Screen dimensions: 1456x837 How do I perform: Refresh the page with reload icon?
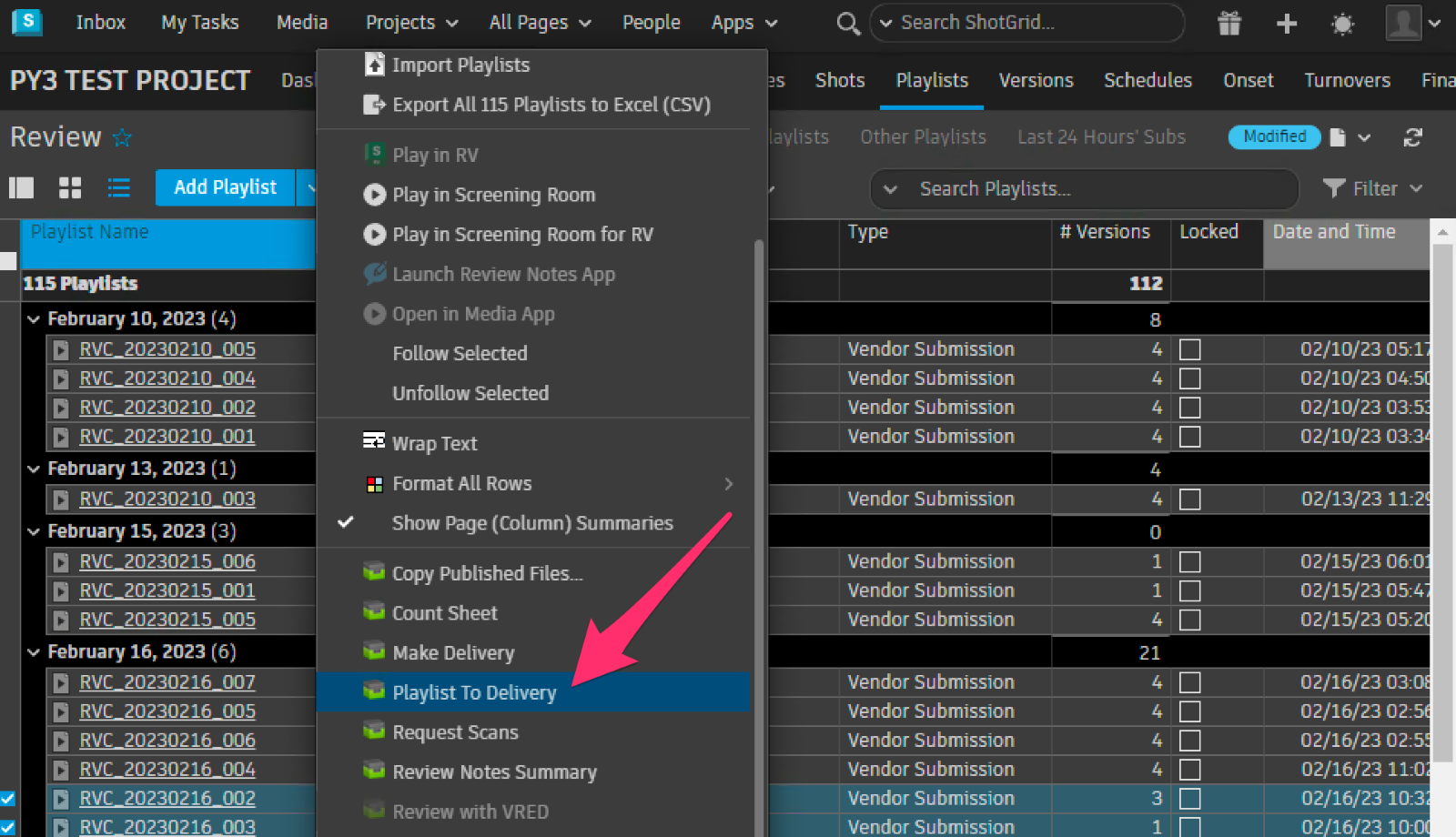coord(1412,137)
